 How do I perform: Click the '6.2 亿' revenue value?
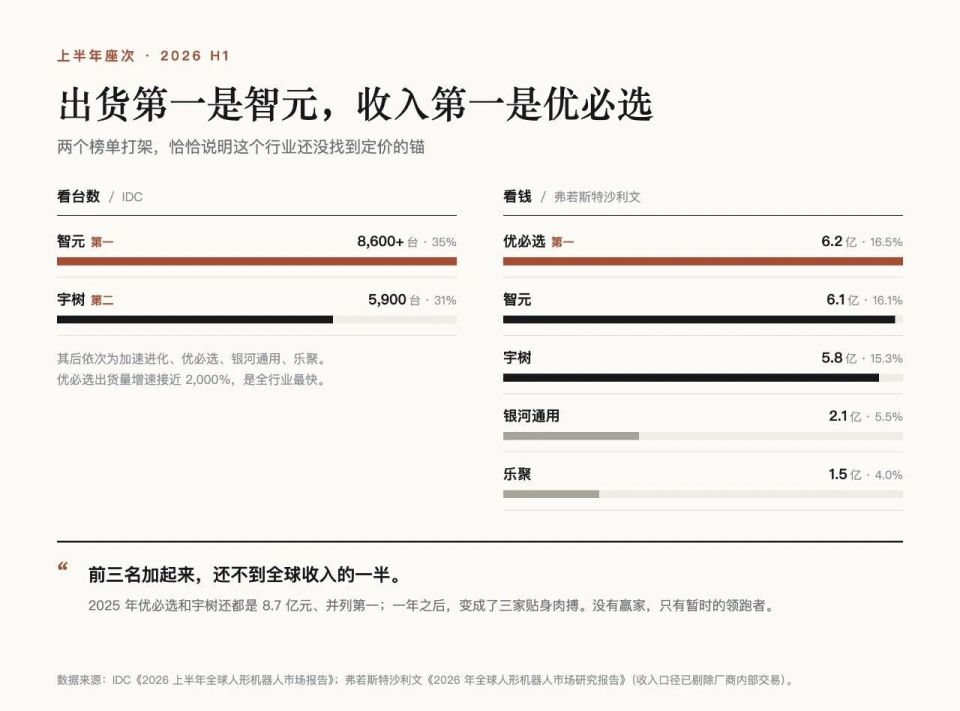tap(839, 241)
